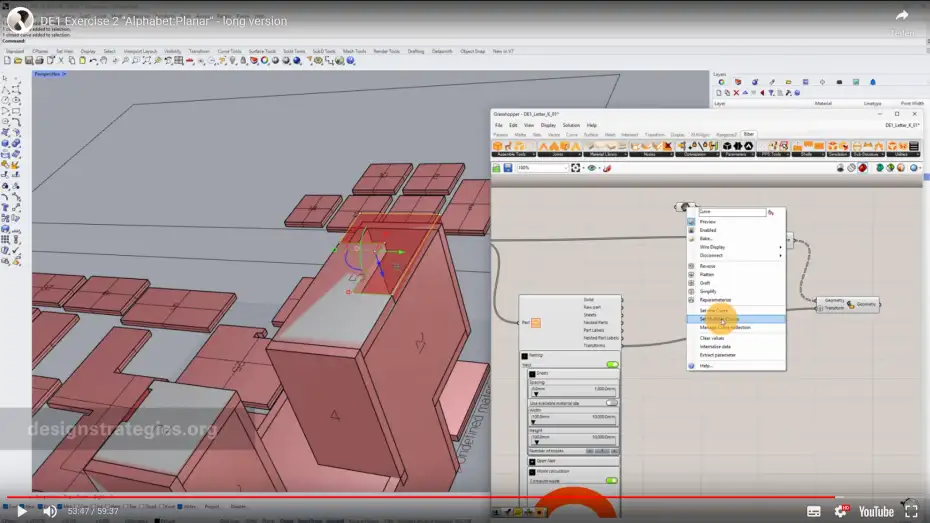Click the Geometry transform component icon
Viewport: 930px width, 523px height.
click(x=851, y=304)
